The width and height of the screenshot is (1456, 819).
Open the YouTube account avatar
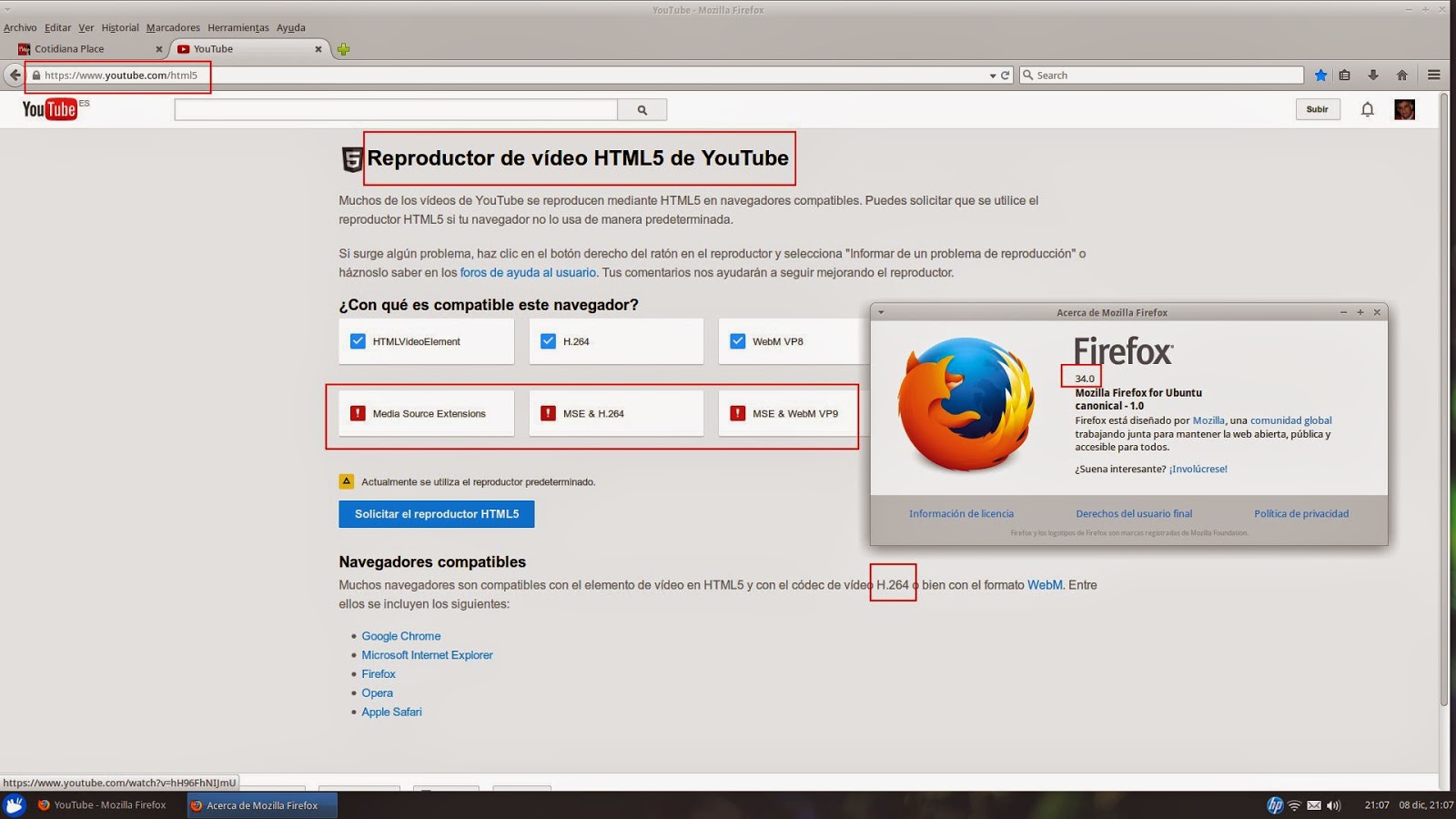click(1404, 109)
